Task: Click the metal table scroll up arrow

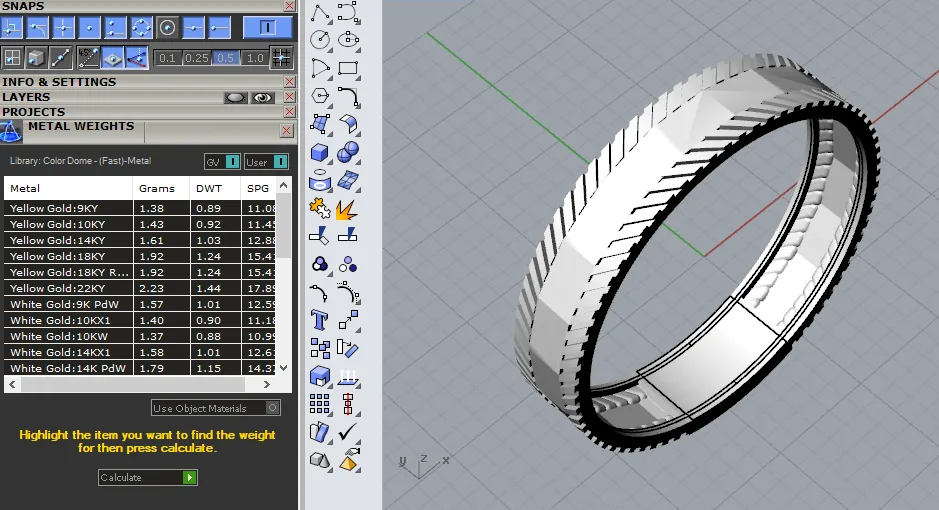Action: (x=284, y=186)
